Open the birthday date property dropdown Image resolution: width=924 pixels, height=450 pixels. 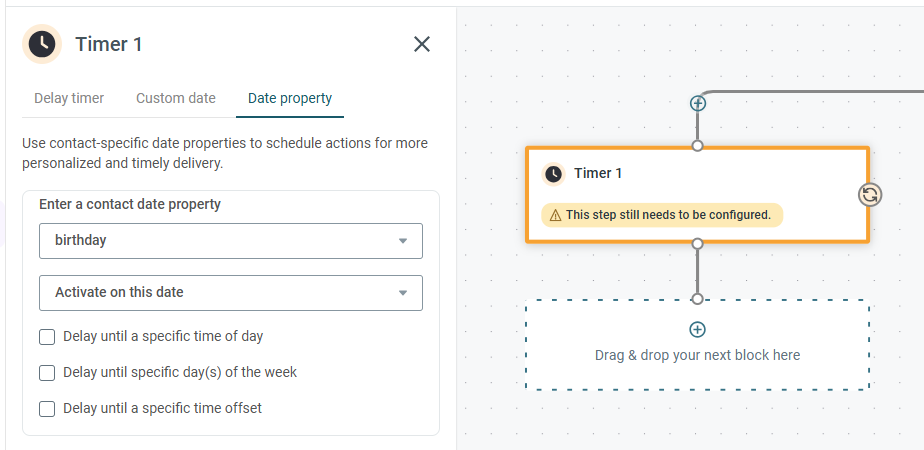[231, 240]
